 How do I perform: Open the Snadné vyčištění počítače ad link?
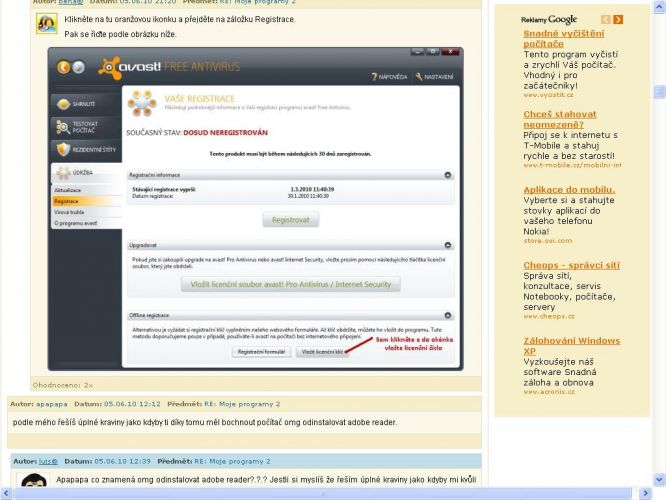[x=564, y=39]
